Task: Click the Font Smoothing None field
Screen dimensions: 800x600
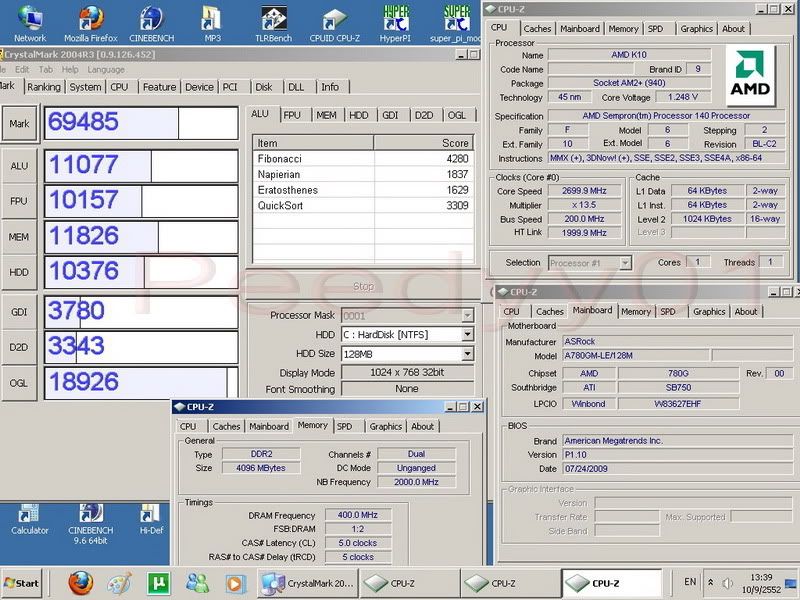Action: [x=407, y=389]
